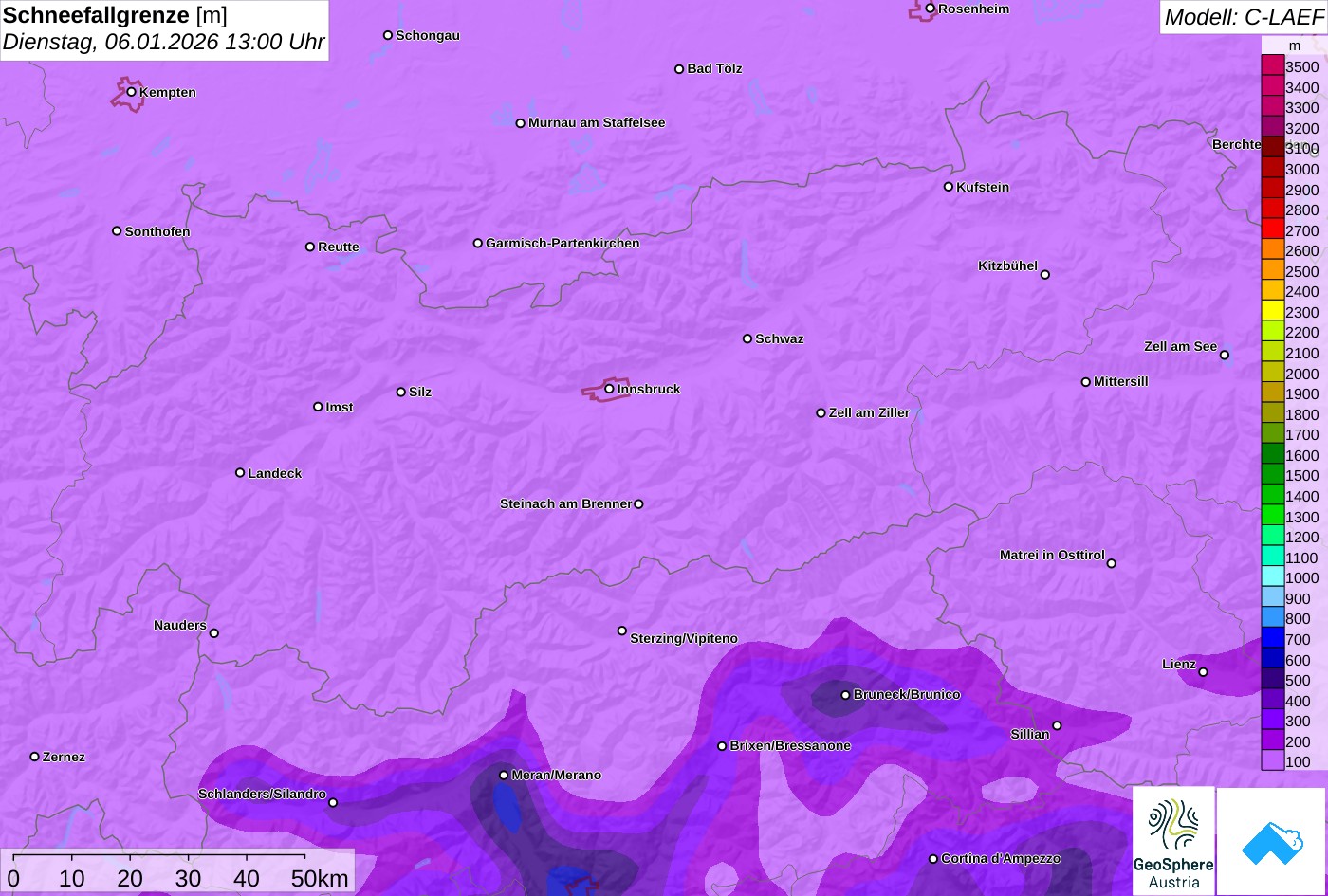
Task: Click the Mittersill marker dot
Action: point(1086,382)
